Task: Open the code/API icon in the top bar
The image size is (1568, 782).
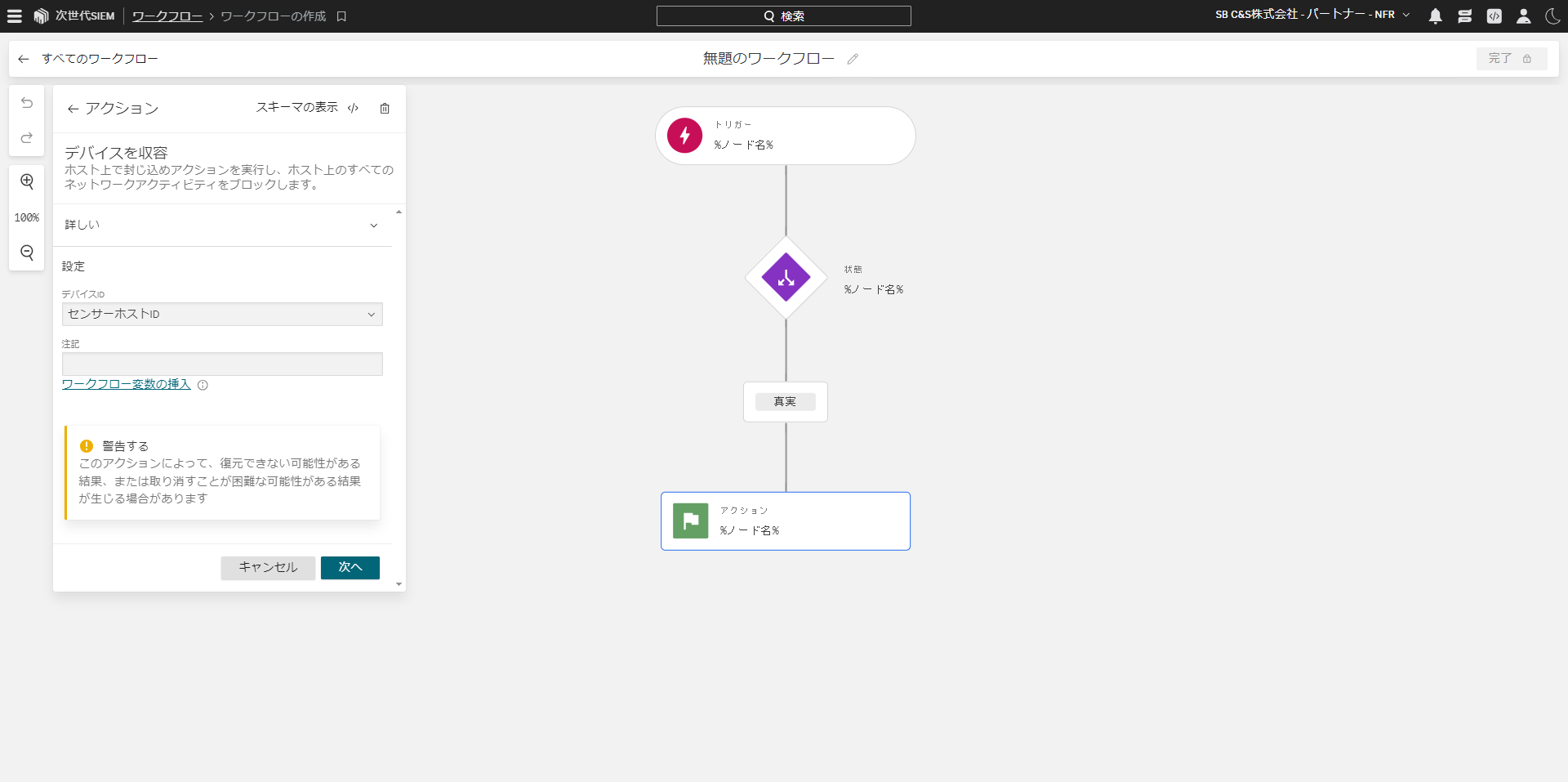Action: point(1494,16)
